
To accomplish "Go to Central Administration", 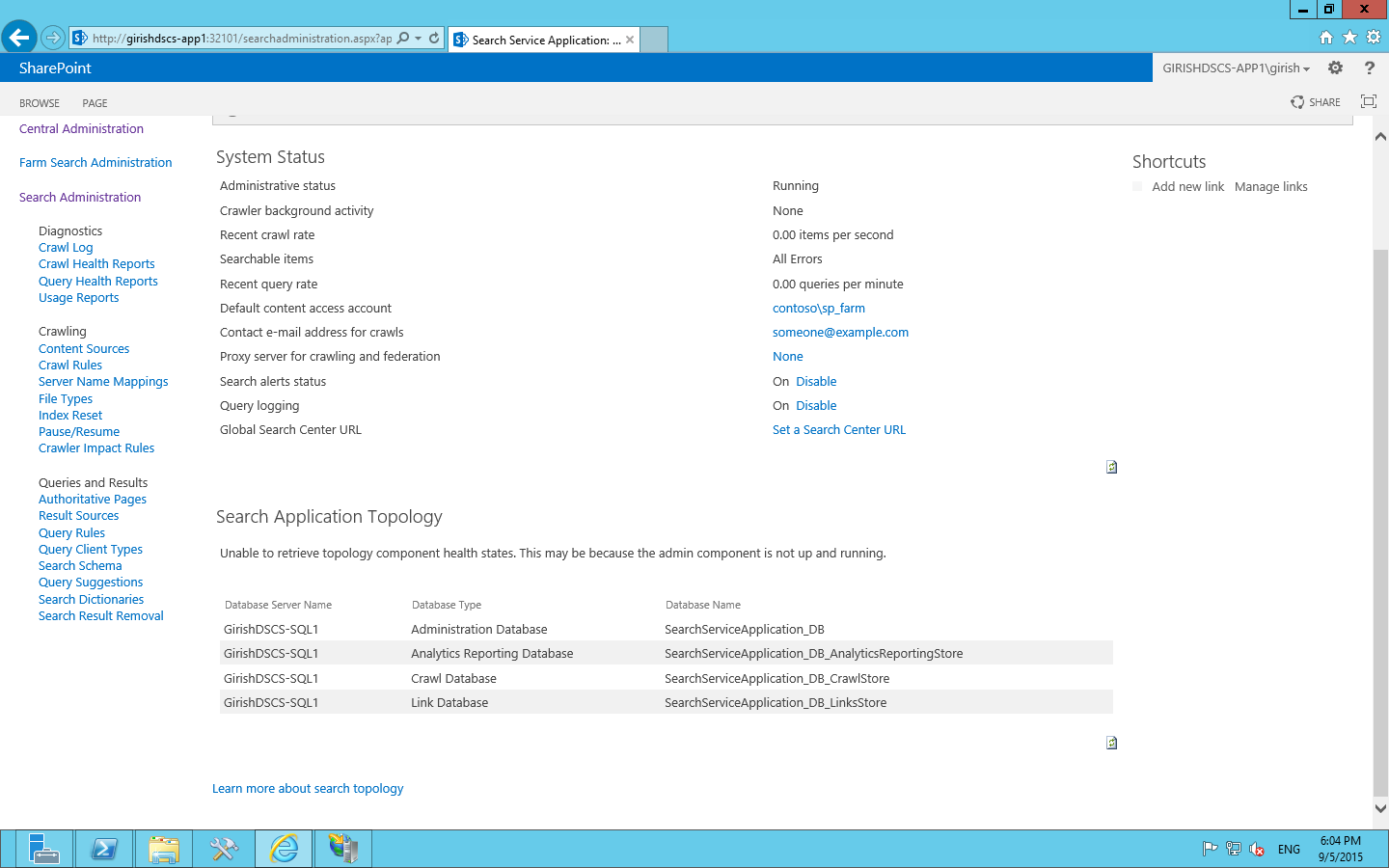I will tap(81, 128).
